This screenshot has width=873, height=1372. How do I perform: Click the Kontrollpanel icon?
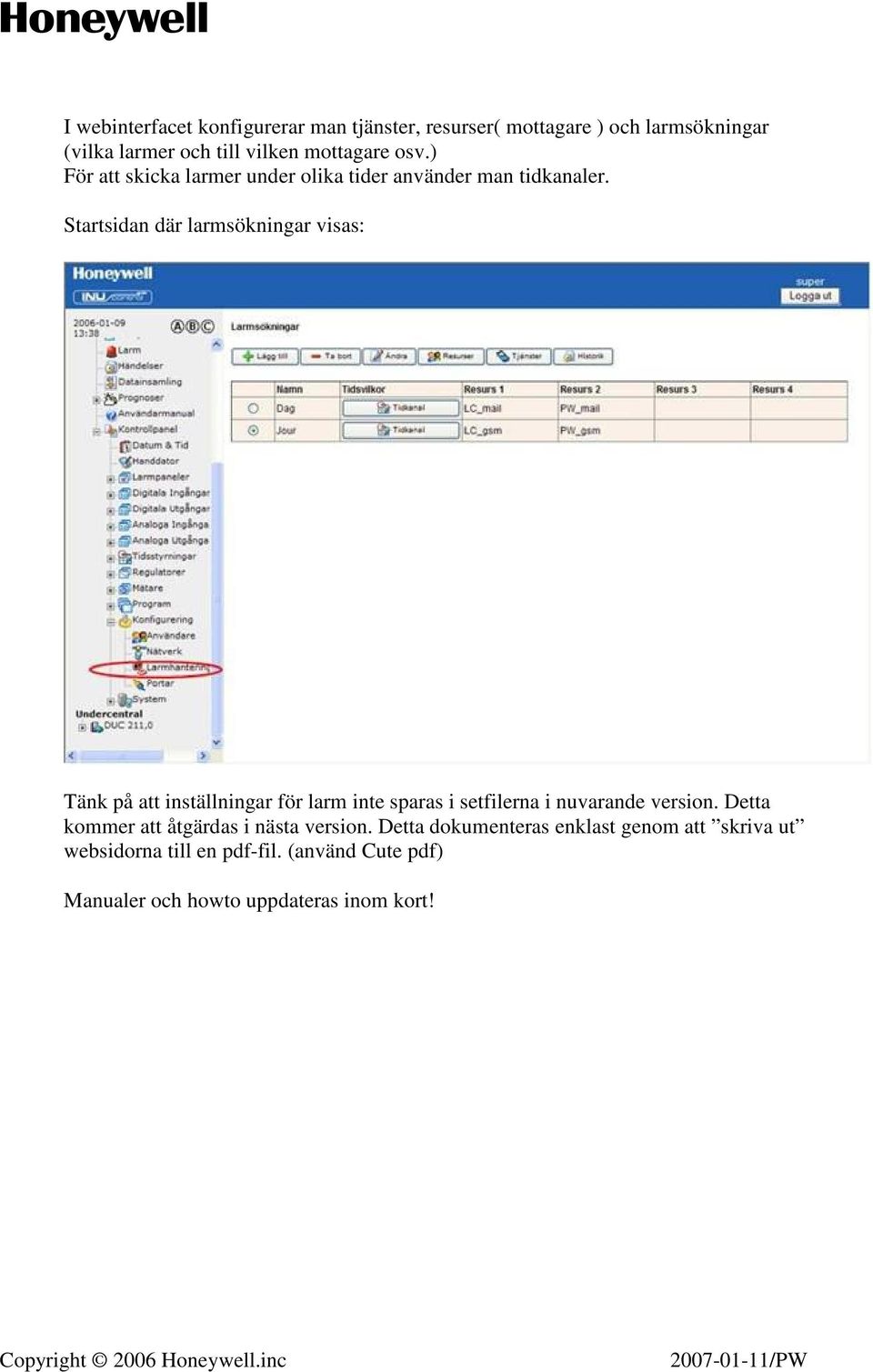(111, 429)
